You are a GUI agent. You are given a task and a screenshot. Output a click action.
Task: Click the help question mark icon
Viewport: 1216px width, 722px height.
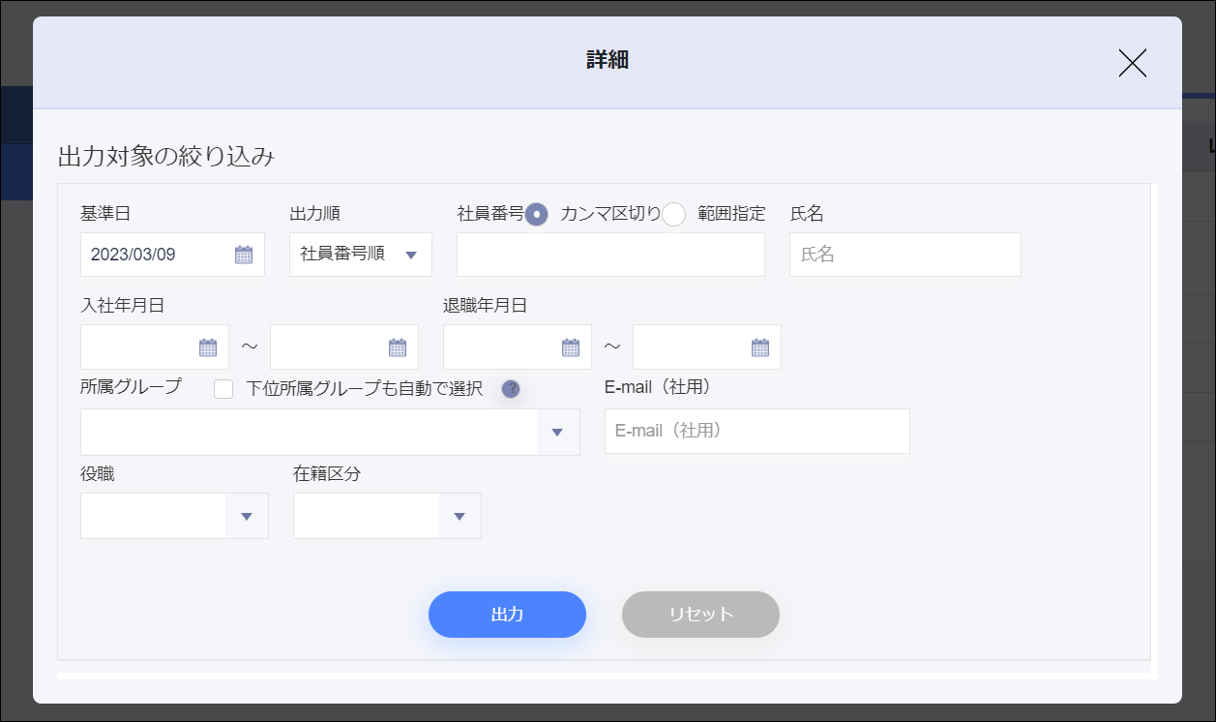(511, 389)
